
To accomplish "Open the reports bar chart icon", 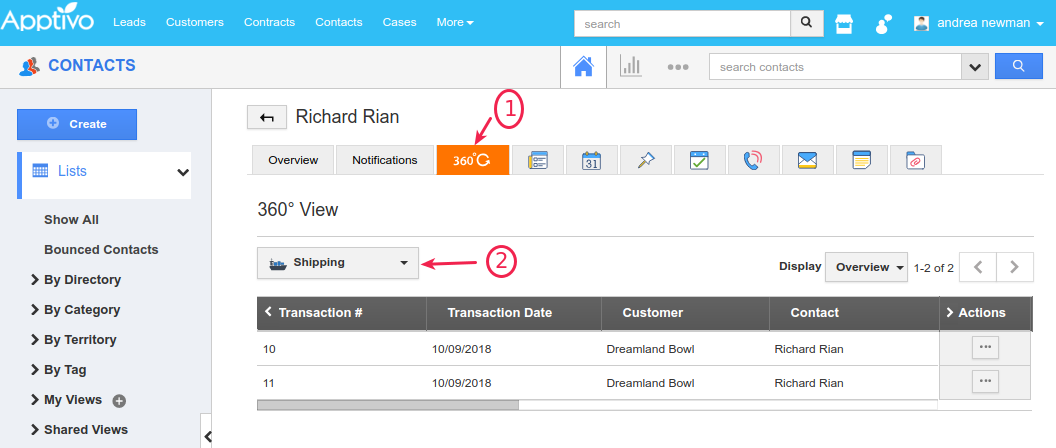I will [x=630, y=67].
